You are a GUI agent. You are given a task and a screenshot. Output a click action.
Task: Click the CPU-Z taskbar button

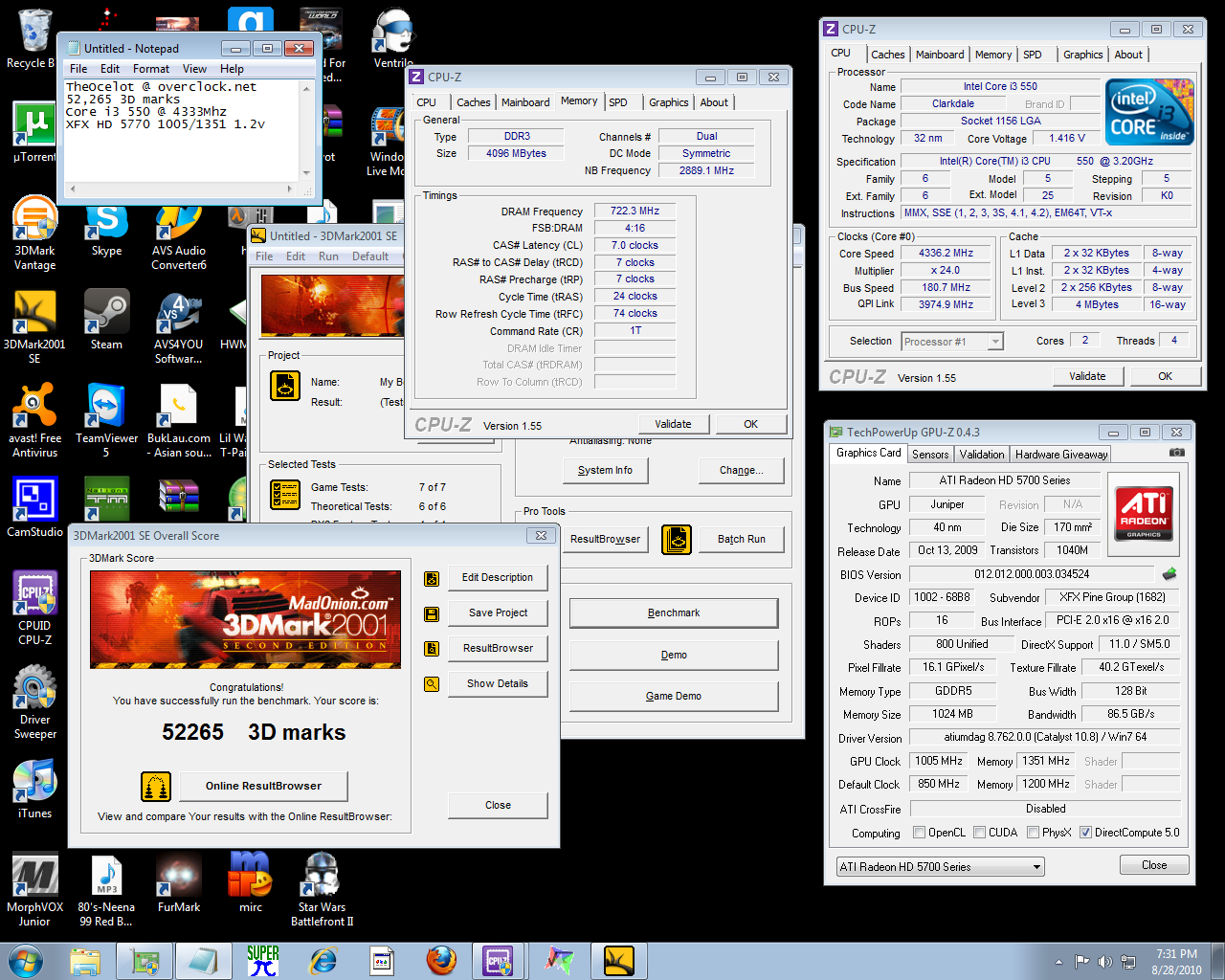coord(498,961)
